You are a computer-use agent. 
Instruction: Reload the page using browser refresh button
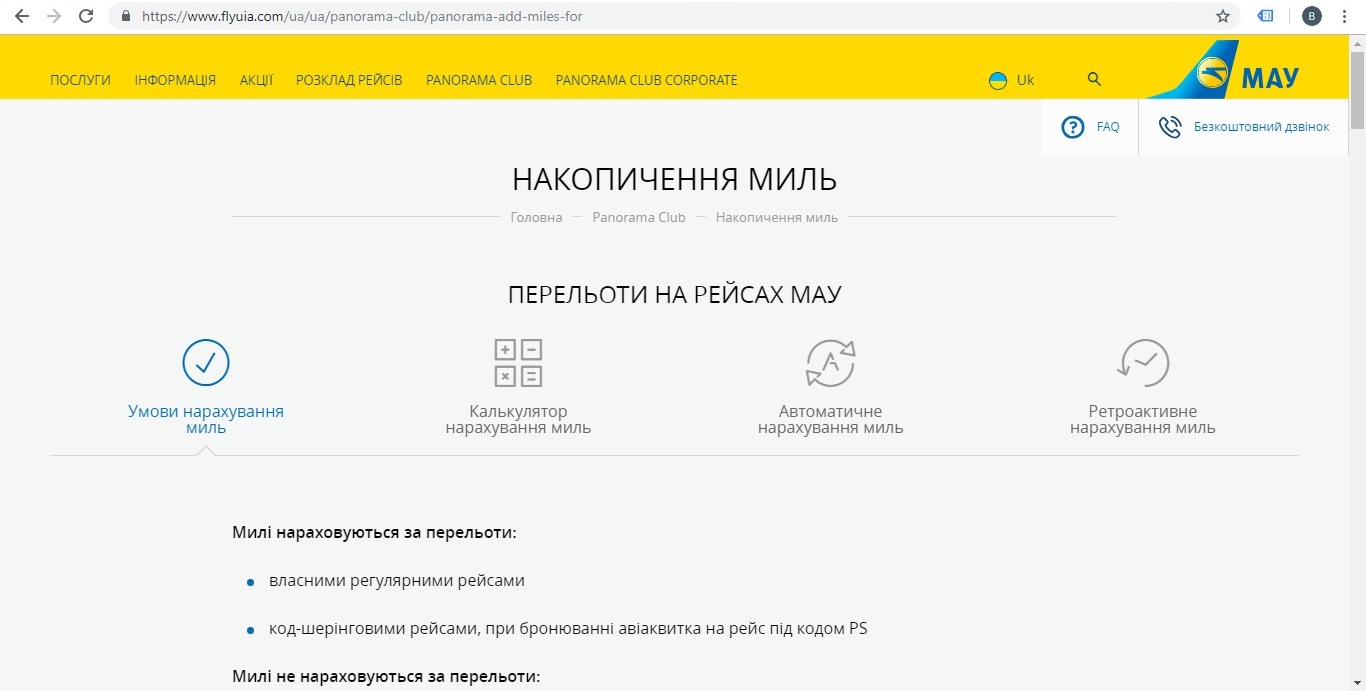86,16
